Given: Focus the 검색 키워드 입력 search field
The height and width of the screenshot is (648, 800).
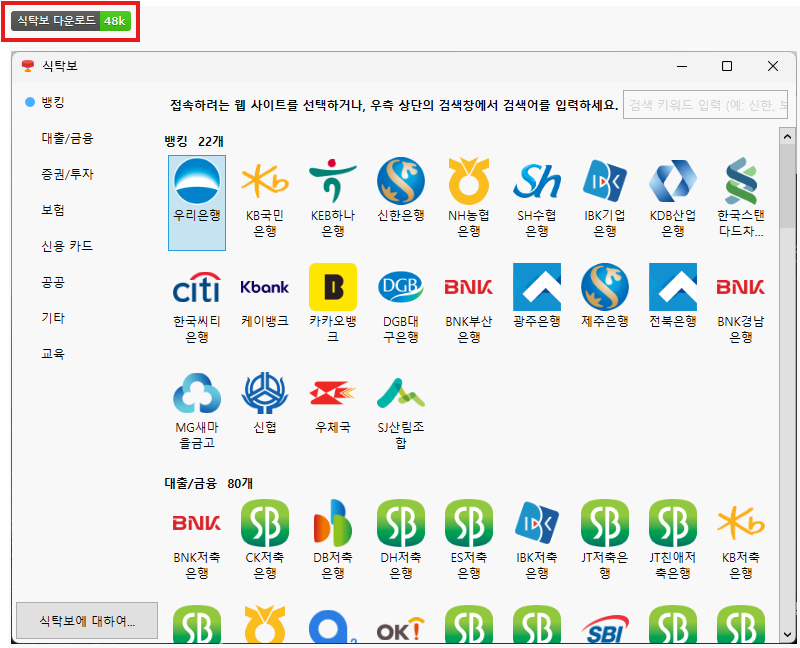Looking at the screenshot, I should click(x=705, y=105).
